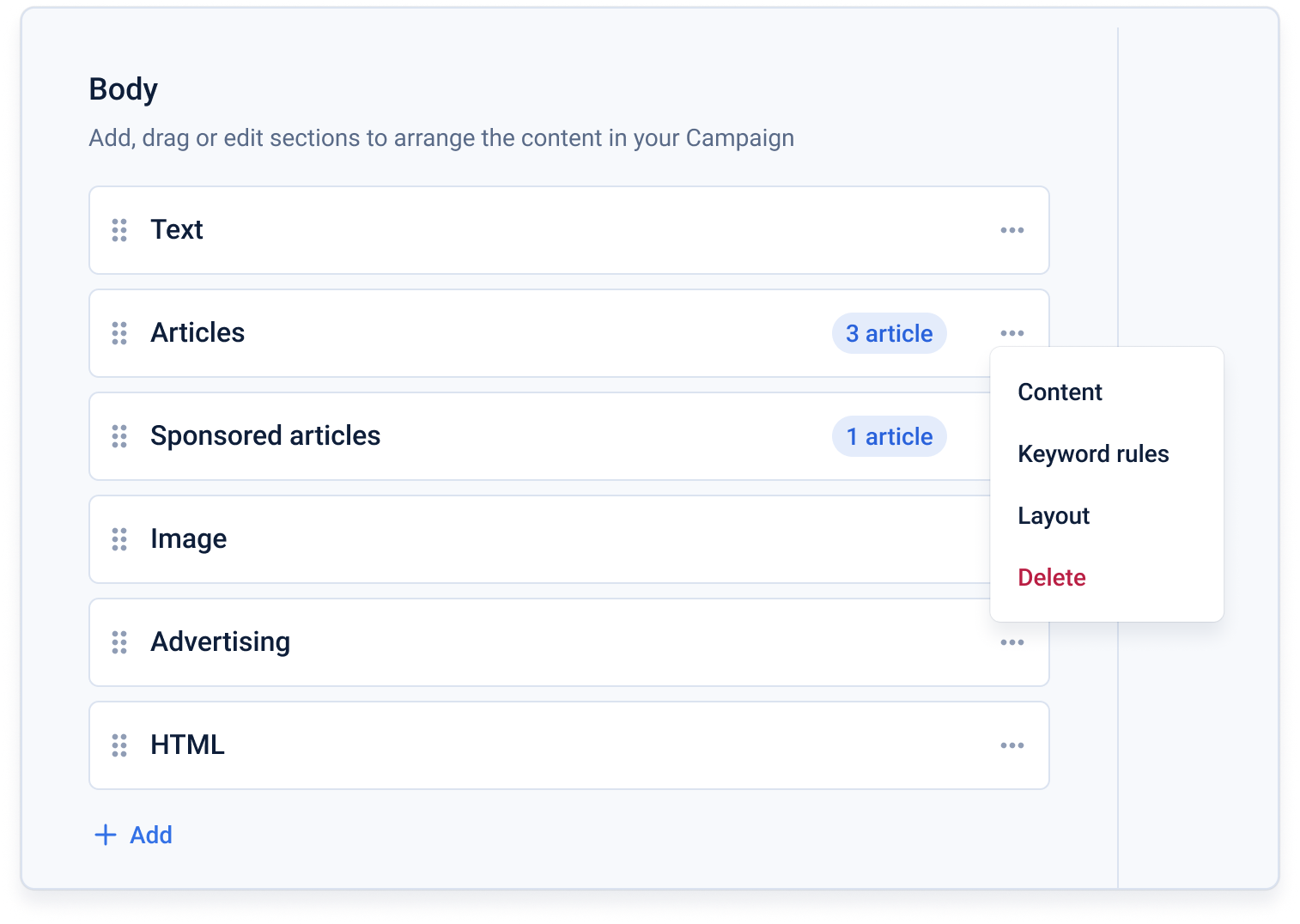Image resolution: width=1300 pixels, height=924 pixels.
Task: Select Keyword rules in the menu
Action: [1093, 454]
